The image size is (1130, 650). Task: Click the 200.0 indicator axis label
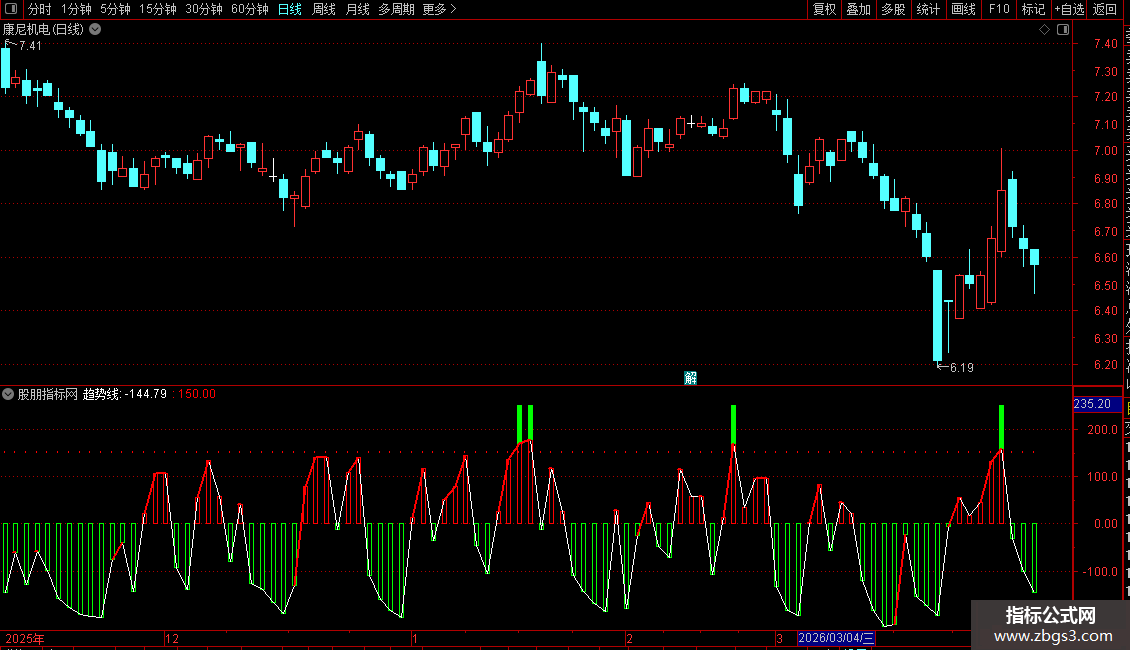tap(1103, 429)
